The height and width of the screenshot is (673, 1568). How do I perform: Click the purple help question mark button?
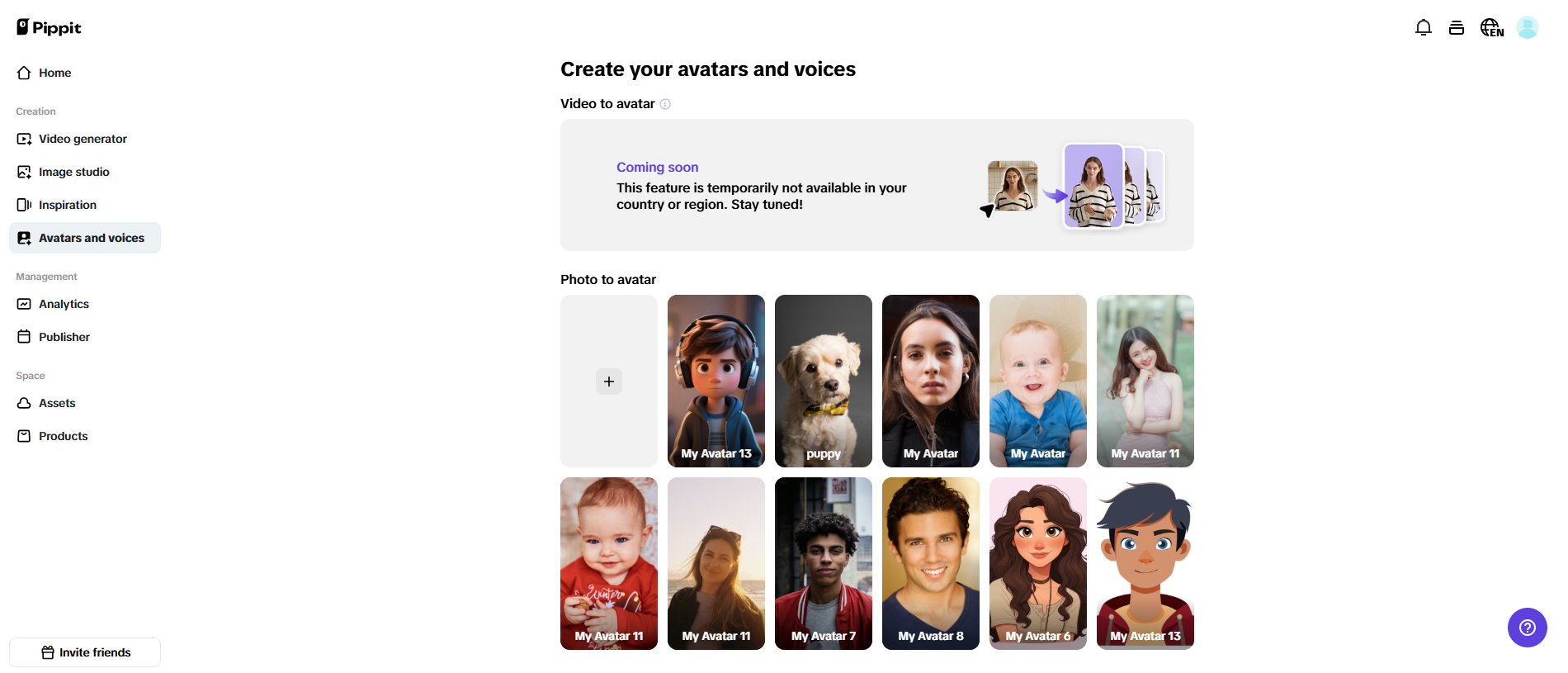(1527, 628)
